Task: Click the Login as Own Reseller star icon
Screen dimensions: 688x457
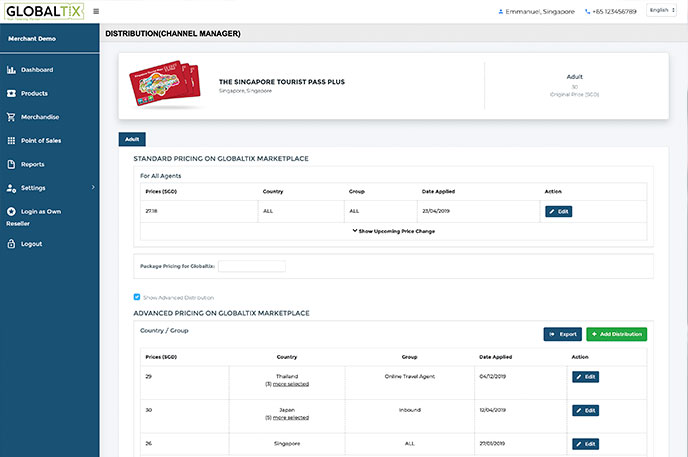Action: tap(11, 212)
